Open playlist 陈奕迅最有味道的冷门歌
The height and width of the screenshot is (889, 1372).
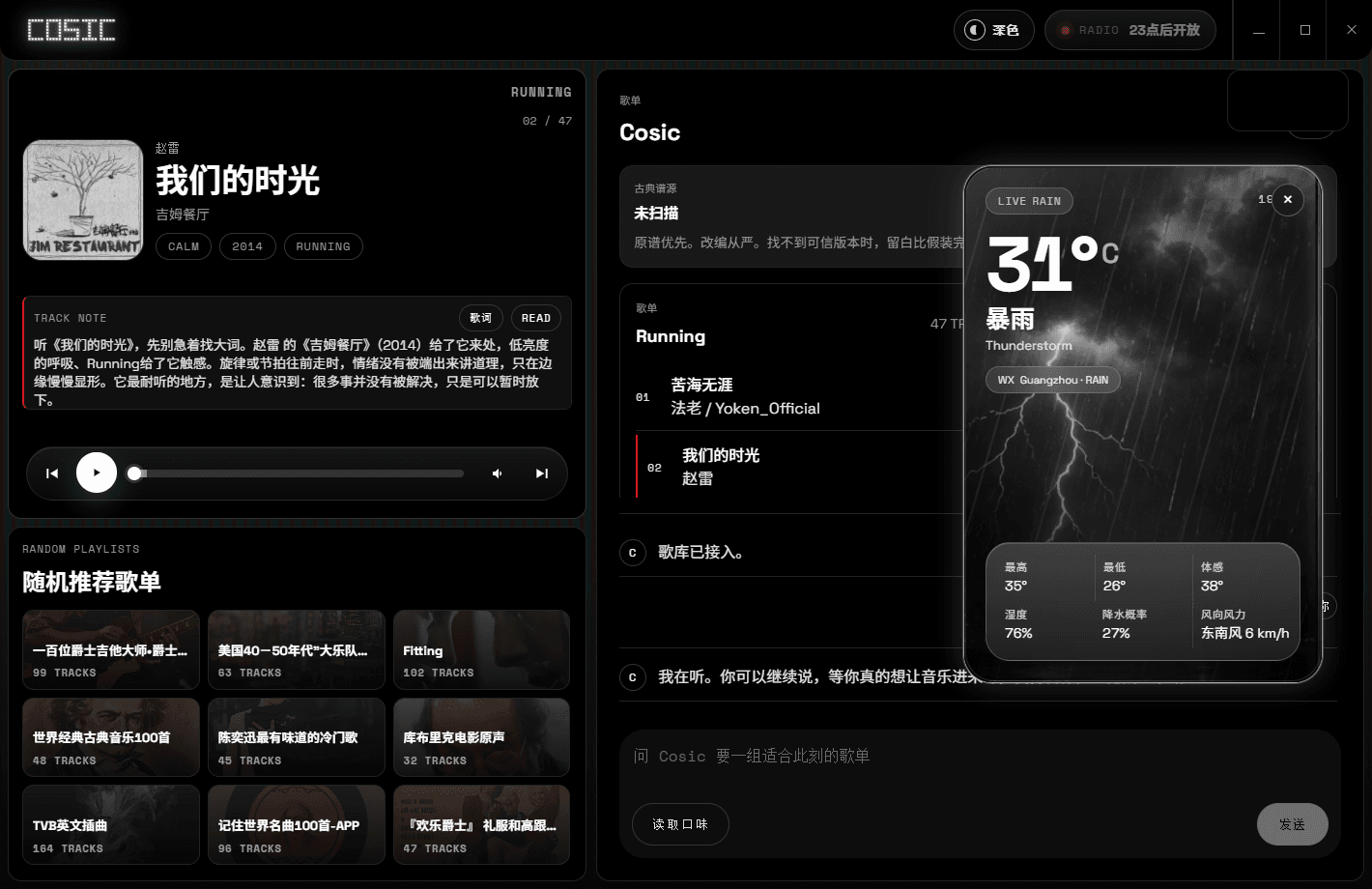click(297, 737)
